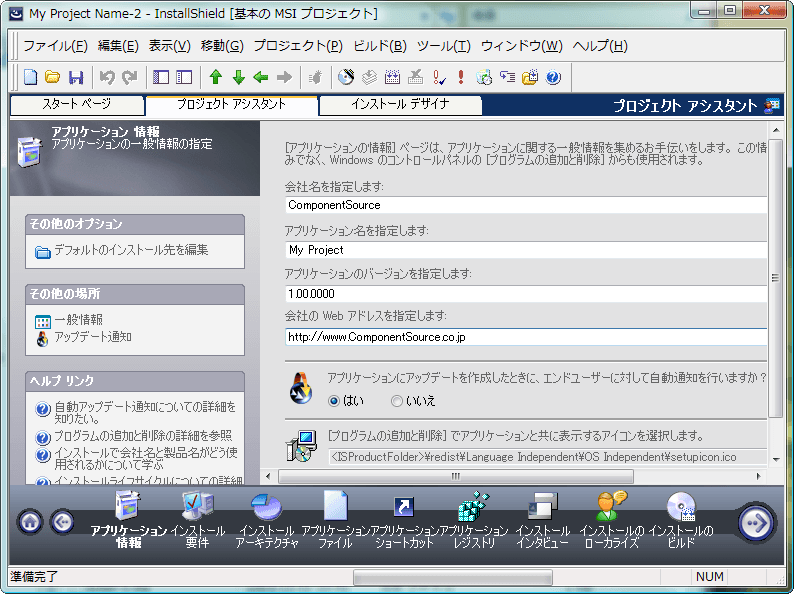Click the version field 1.00.0000
The width and height of the screenshot is (794, 594).
coord(526,294)
